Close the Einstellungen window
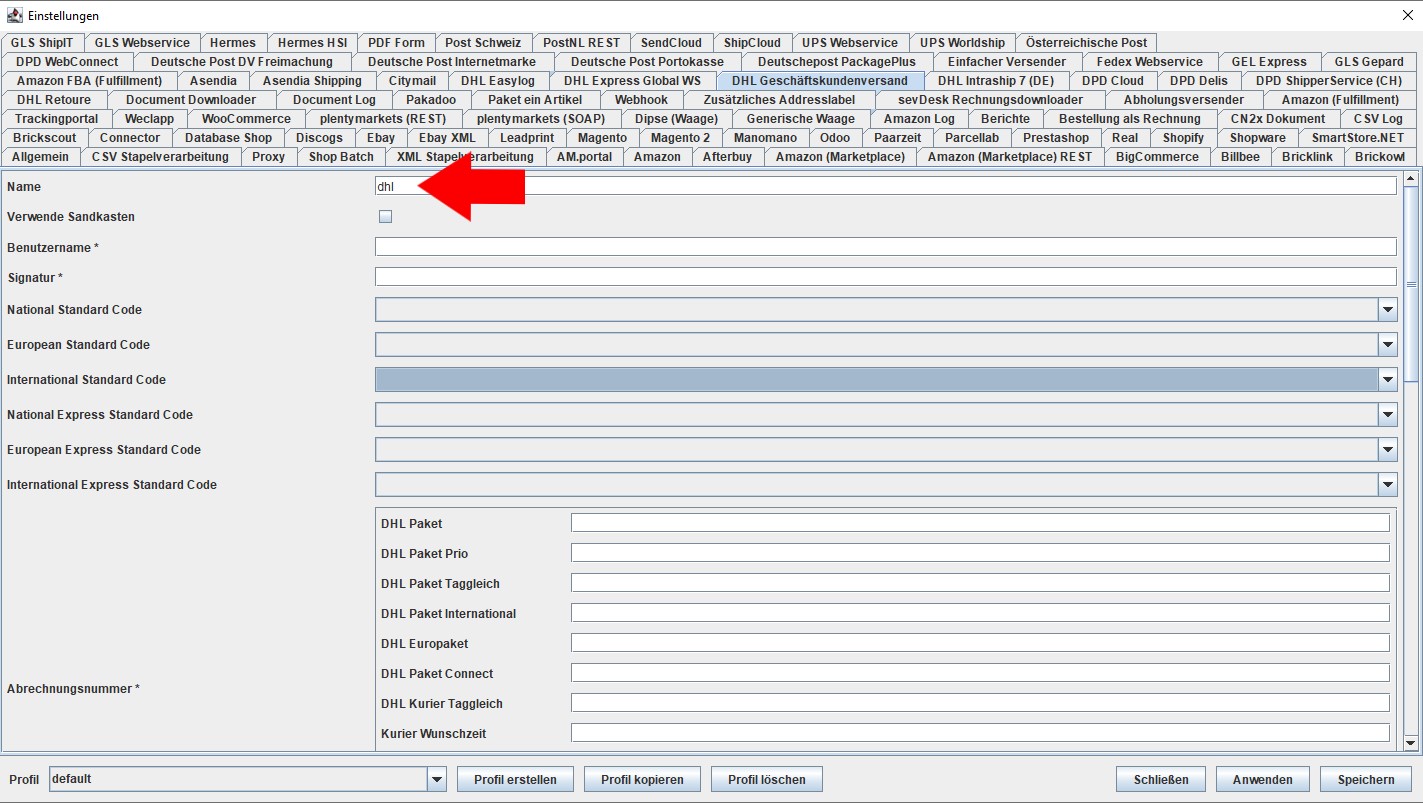Screen dimensions: 1423x803 click(x=1408, y=15)
